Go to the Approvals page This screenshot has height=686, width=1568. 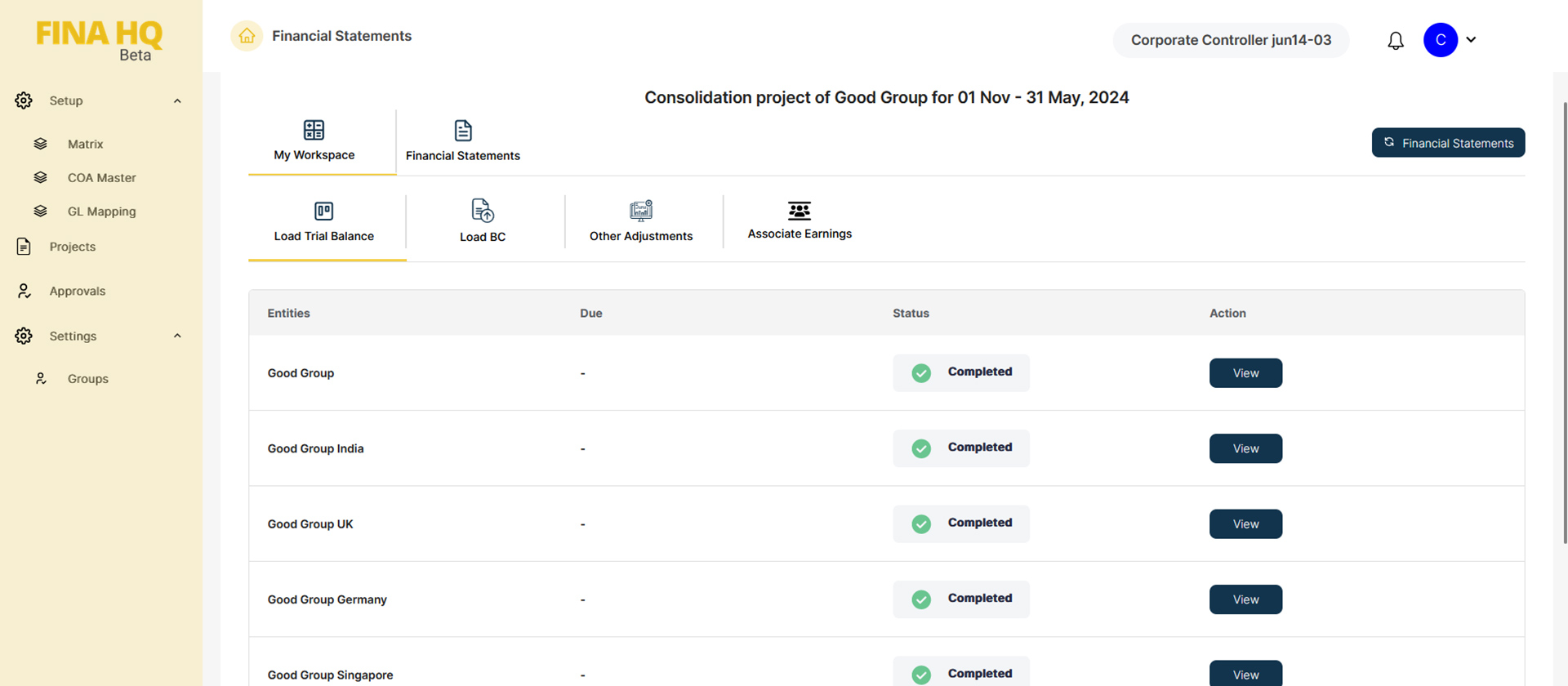77,292
